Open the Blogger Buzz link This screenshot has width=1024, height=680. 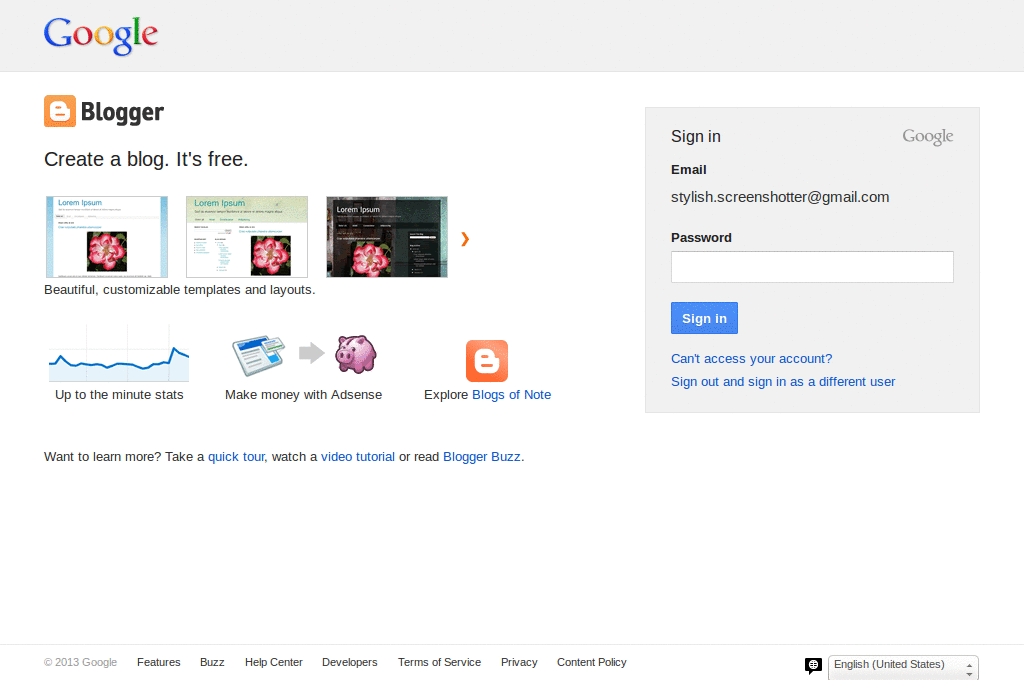(482, 457)
